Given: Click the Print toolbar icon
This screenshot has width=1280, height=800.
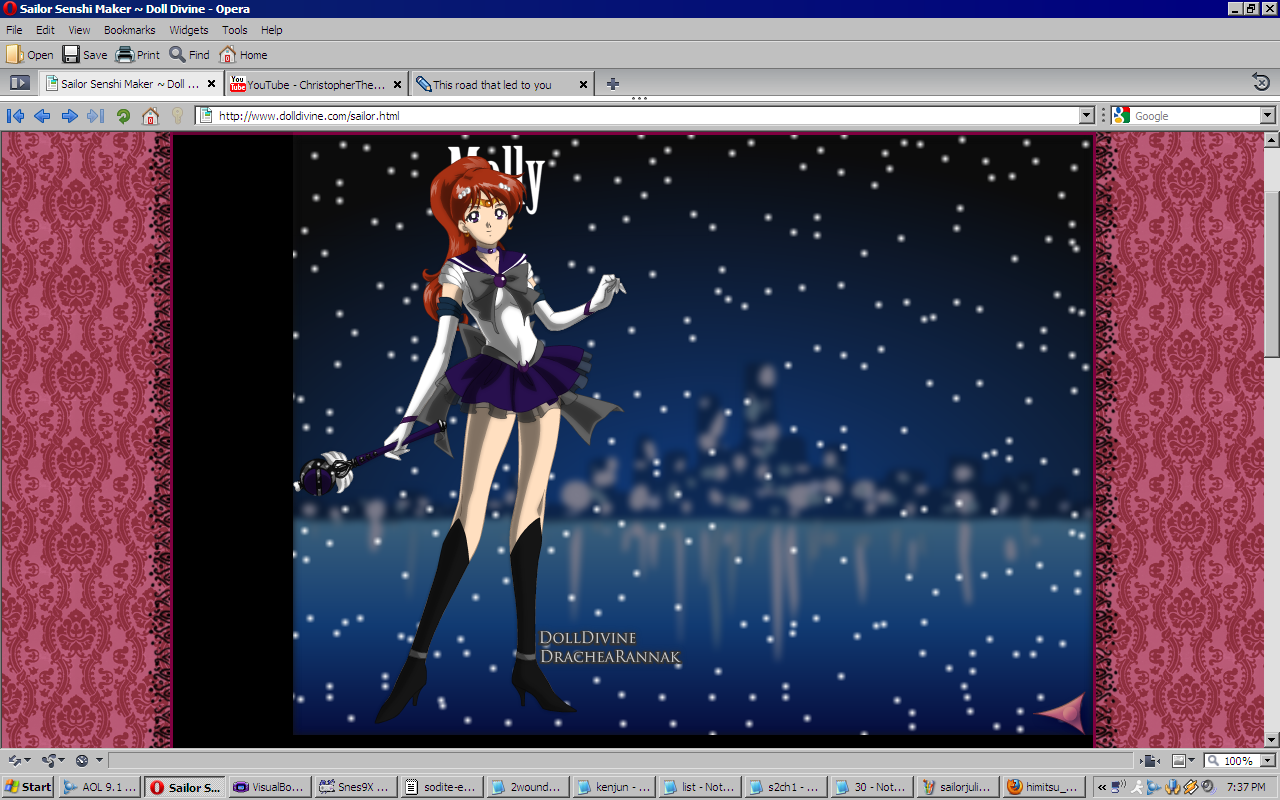Looking at the screenshot, I should pos(138,55).
